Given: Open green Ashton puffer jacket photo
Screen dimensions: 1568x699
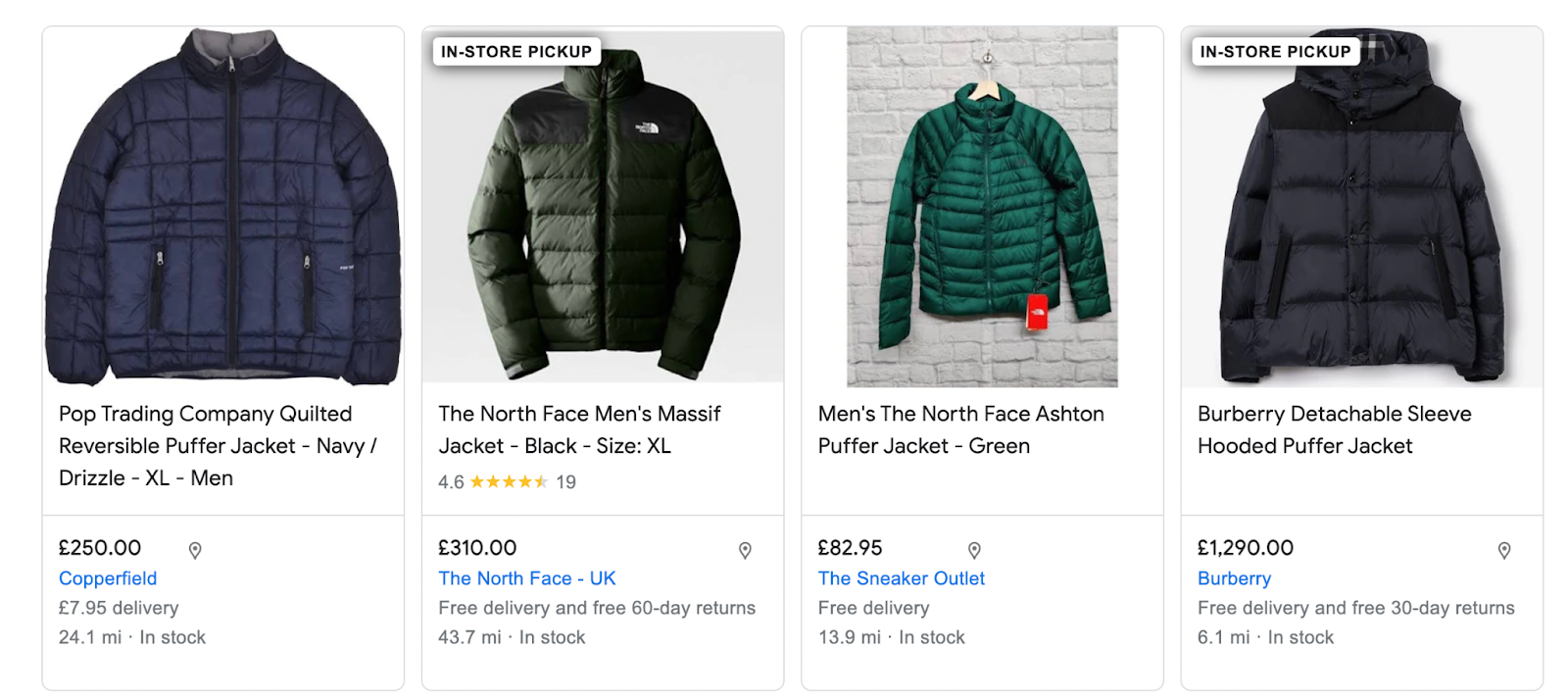Looking at the screenshot, I should (x=982, y=208).
